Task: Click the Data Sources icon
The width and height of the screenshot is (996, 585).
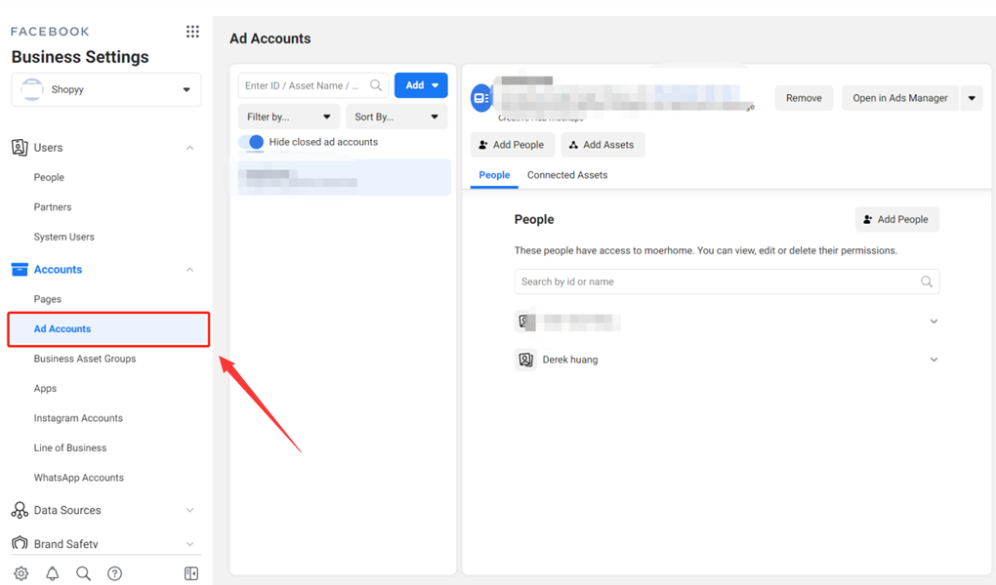Action: 20,510
